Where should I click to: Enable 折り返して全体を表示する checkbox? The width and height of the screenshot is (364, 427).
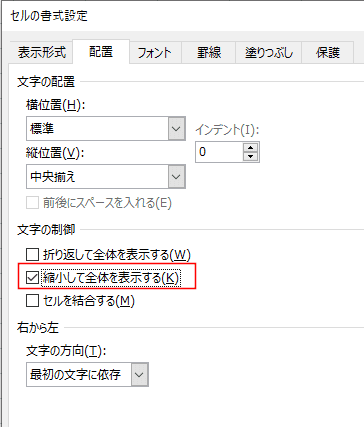tap(32, 255)
